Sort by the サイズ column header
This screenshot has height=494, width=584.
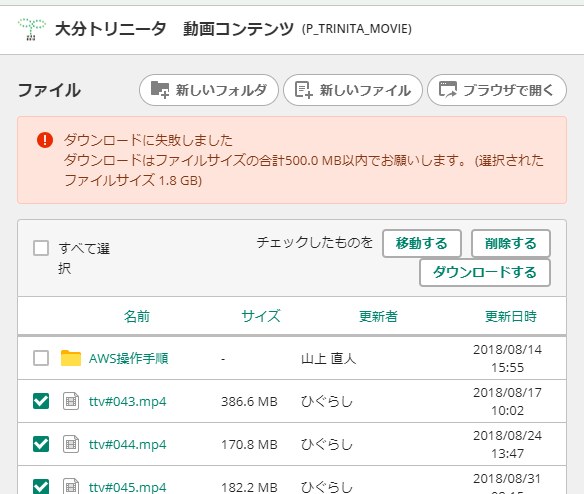(261, 316)
